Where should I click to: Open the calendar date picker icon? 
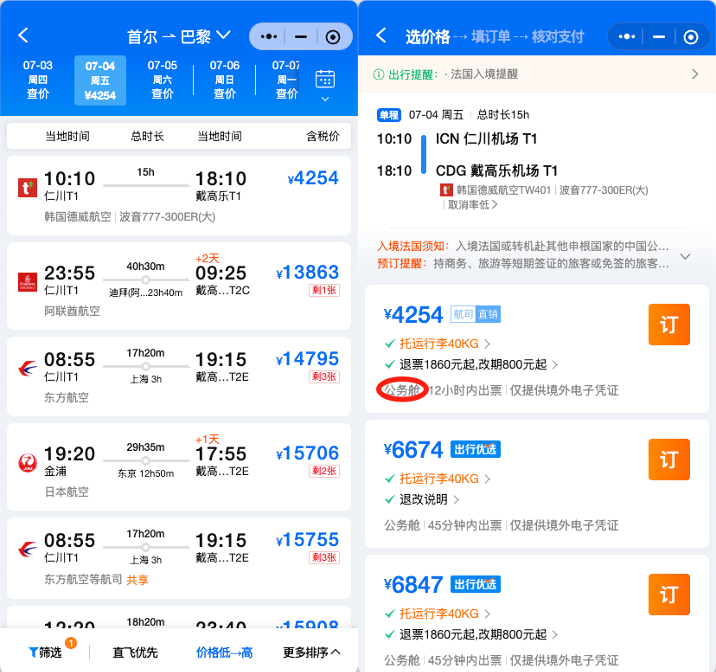pos(325,79)
